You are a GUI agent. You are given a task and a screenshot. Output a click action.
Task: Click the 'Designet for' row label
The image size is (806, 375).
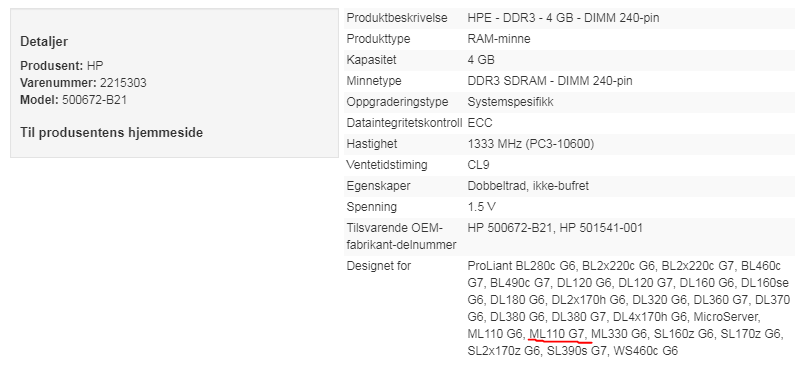pos(379,266)
